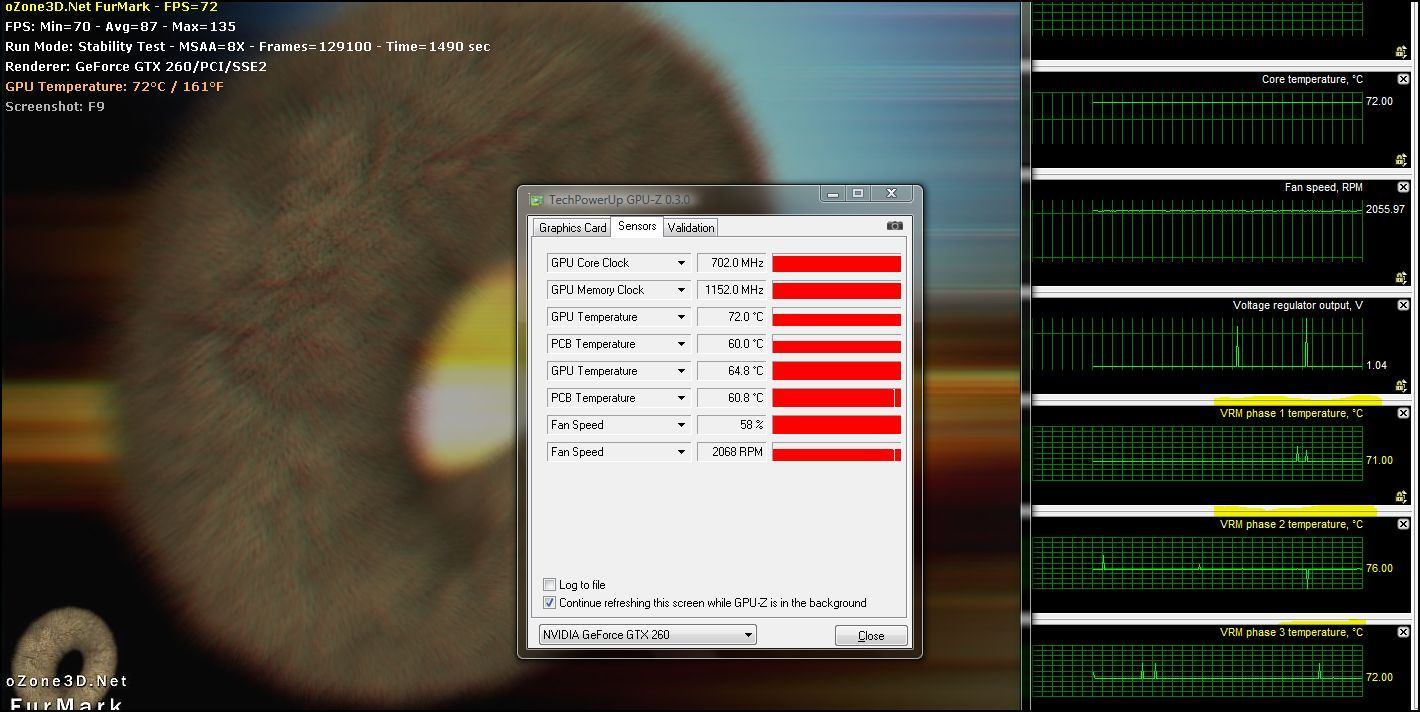Screen dimensions: 1420x712
Task: Expand GPU Temperature dropdown reading 72.0 °C
Action: [x=681, y=317]
